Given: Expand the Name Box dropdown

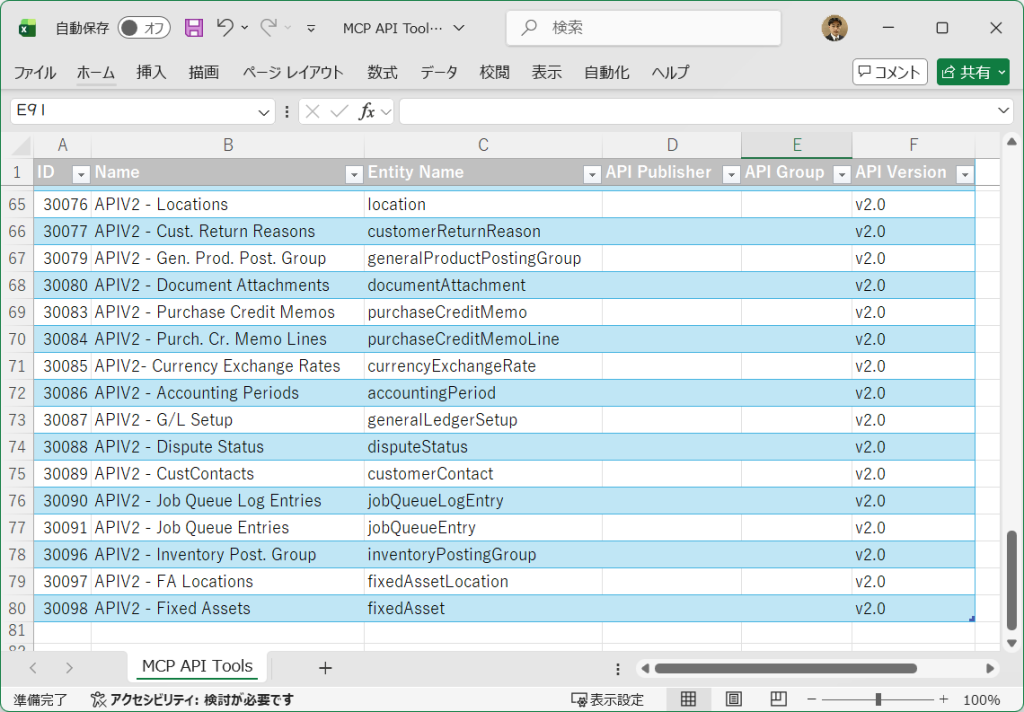Looking at the screenshot, I should coord(264,111).
